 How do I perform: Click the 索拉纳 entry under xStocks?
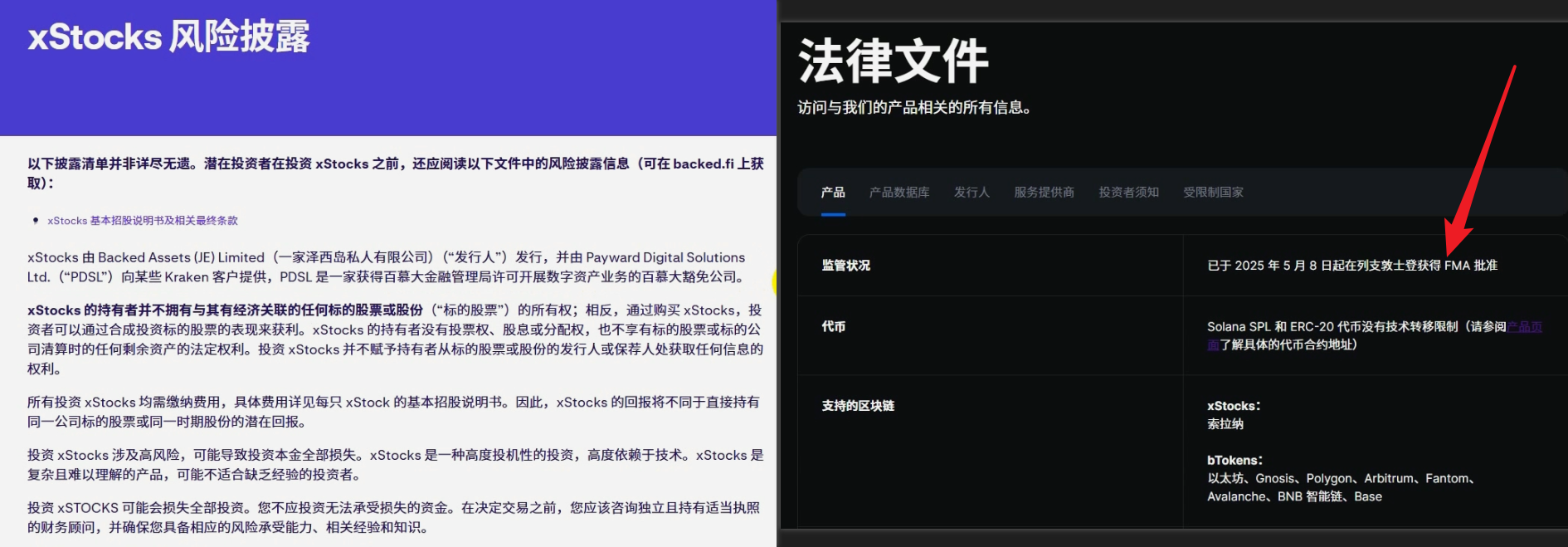click(1225, 424)
